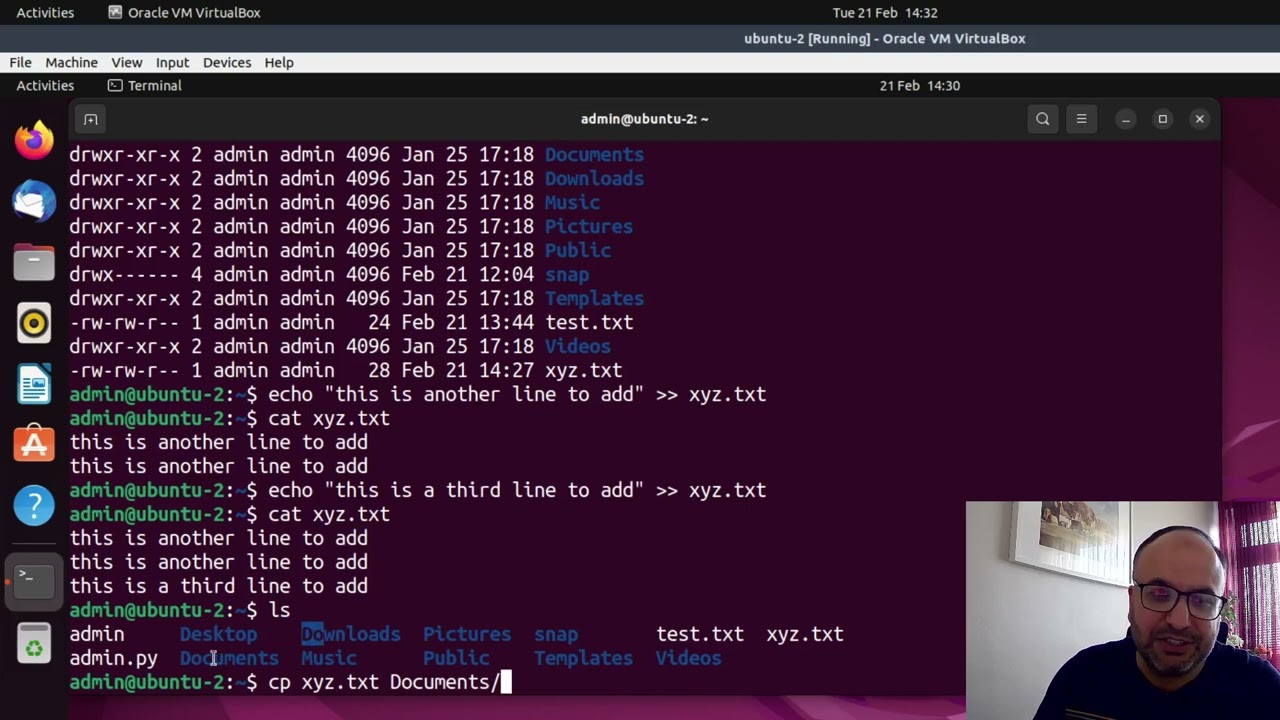
Task: Minimize the terminal window
Action: [x=1125, y=119]
